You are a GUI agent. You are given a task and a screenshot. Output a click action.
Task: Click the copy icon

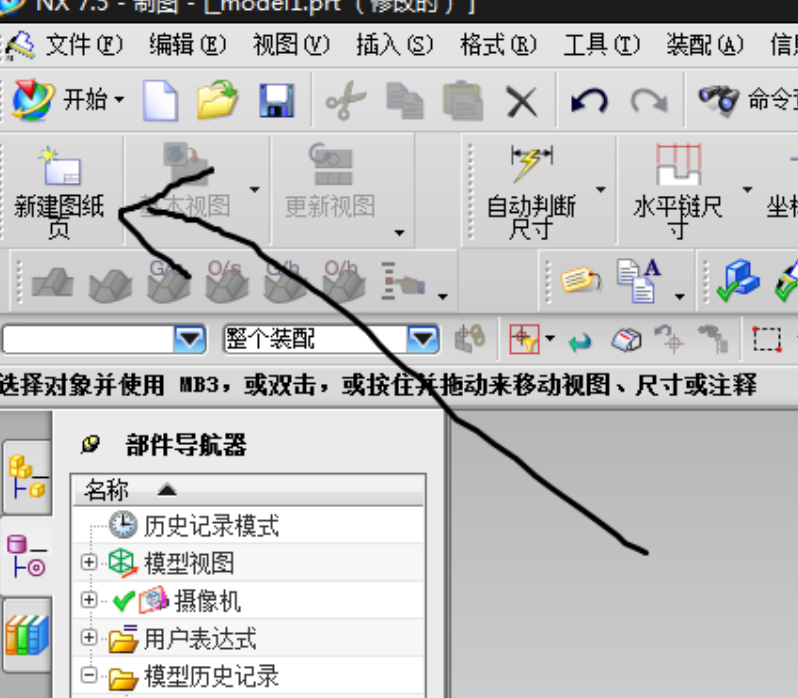pyautogui.click(x=405, y=101)
